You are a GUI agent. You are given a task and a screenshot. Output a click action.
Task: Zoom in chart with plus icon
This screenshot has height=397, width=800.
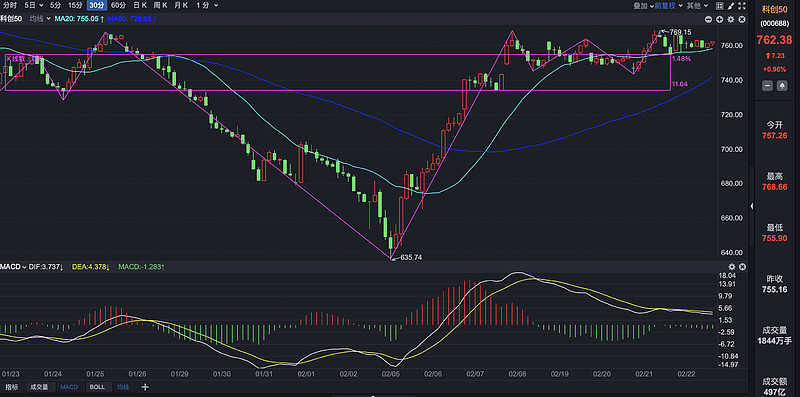pos(719,19)
